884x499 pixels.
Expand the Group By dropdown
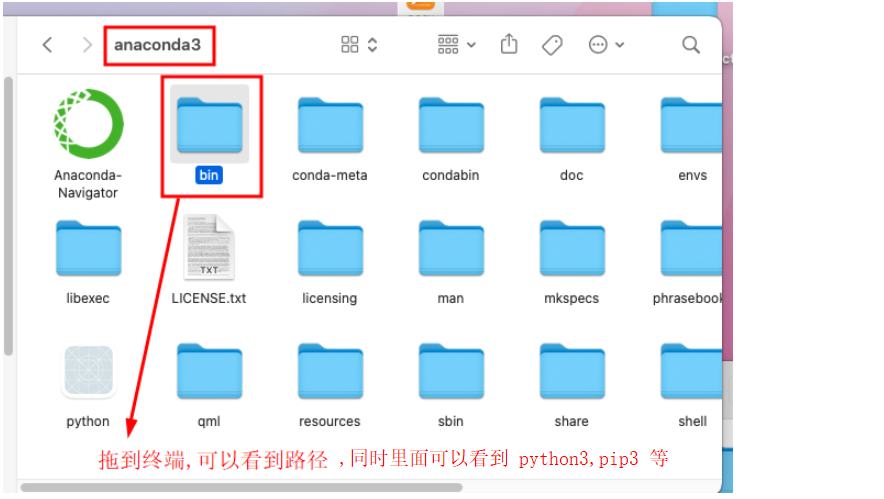click(457, 45)
